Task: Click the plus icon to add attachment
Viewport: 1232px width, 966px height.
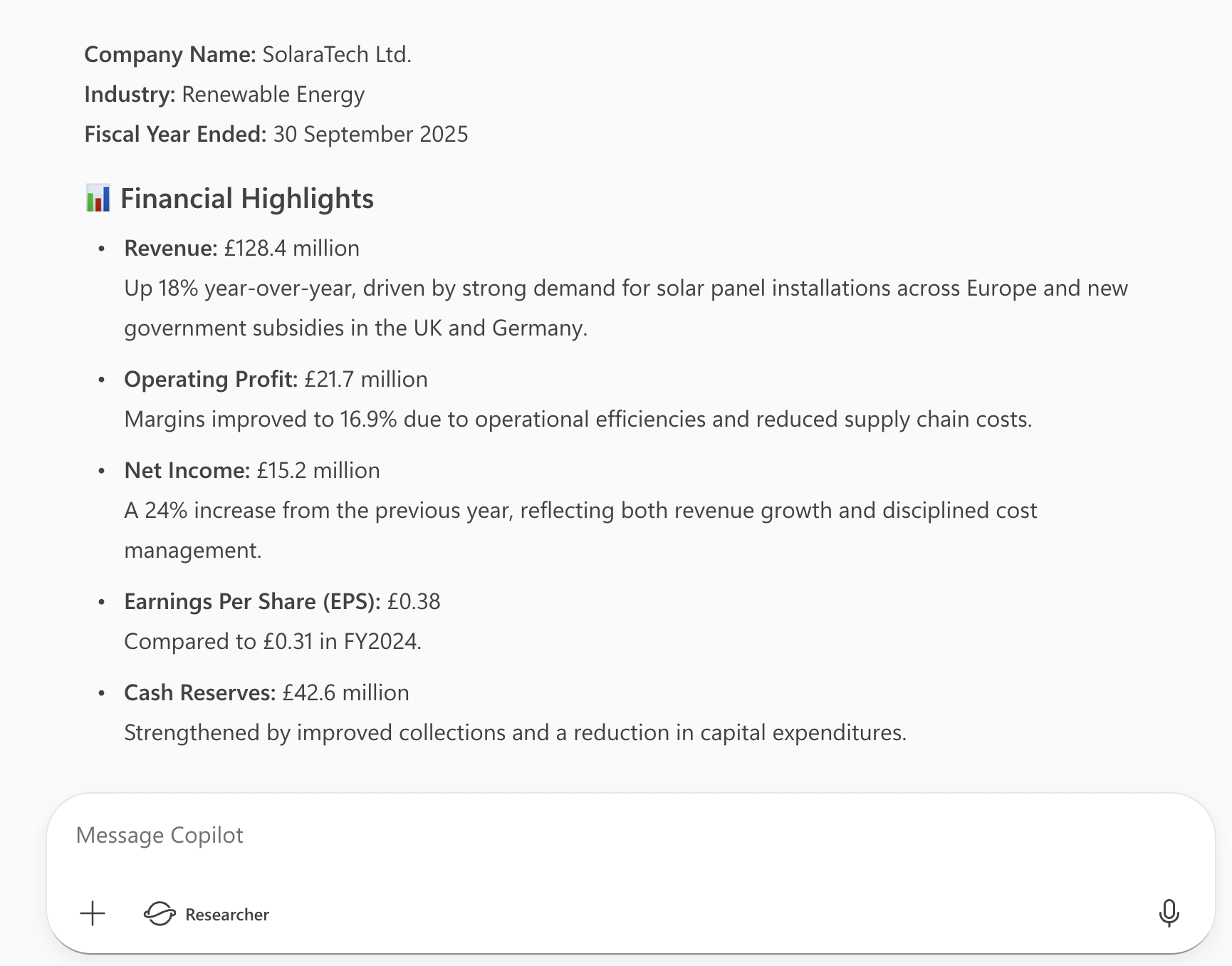Action: (93, 913)
